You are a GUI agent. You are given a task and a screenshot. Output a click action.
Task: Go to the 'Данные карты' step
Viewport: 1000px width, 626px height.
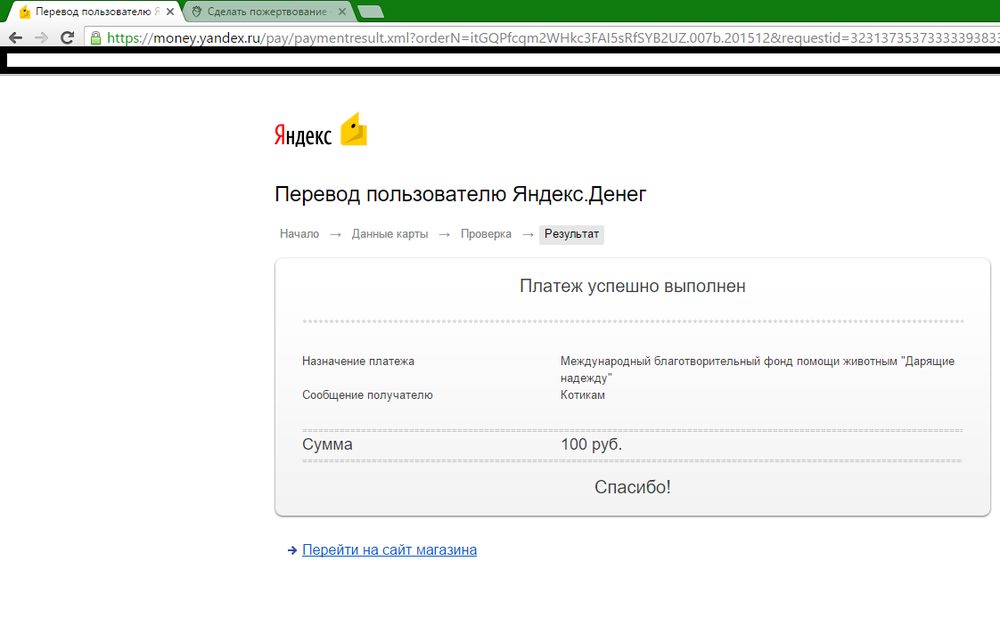coord(390,234)
